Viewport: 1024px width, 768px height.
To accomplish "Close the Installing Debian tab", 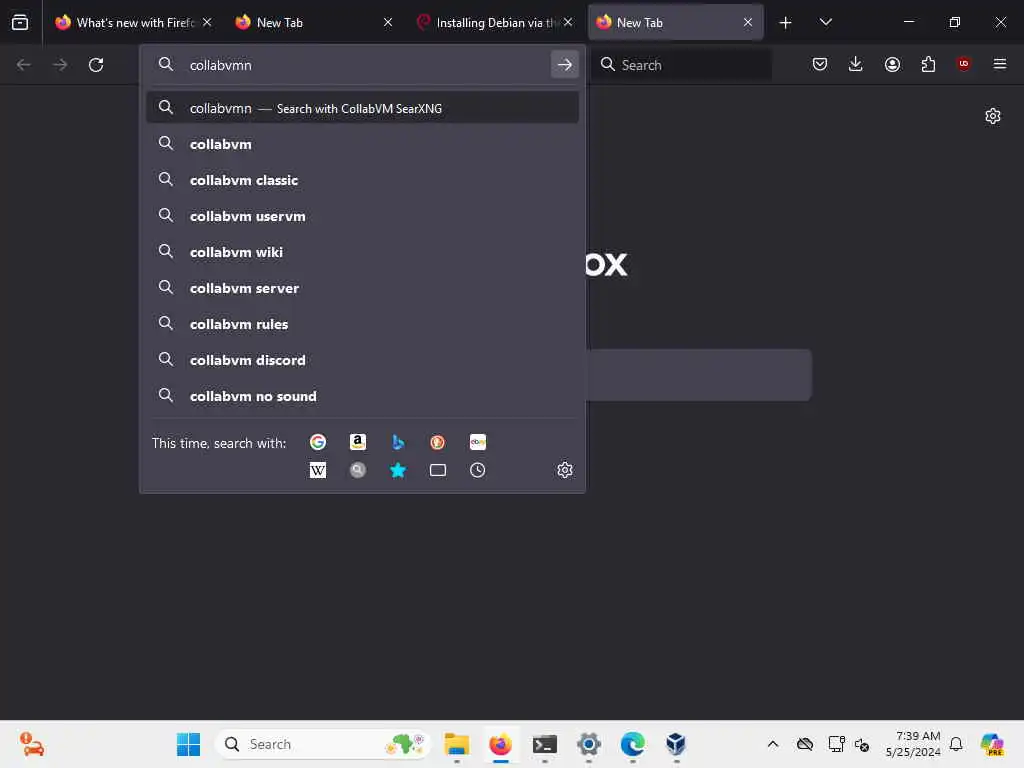I will (568, 22).
